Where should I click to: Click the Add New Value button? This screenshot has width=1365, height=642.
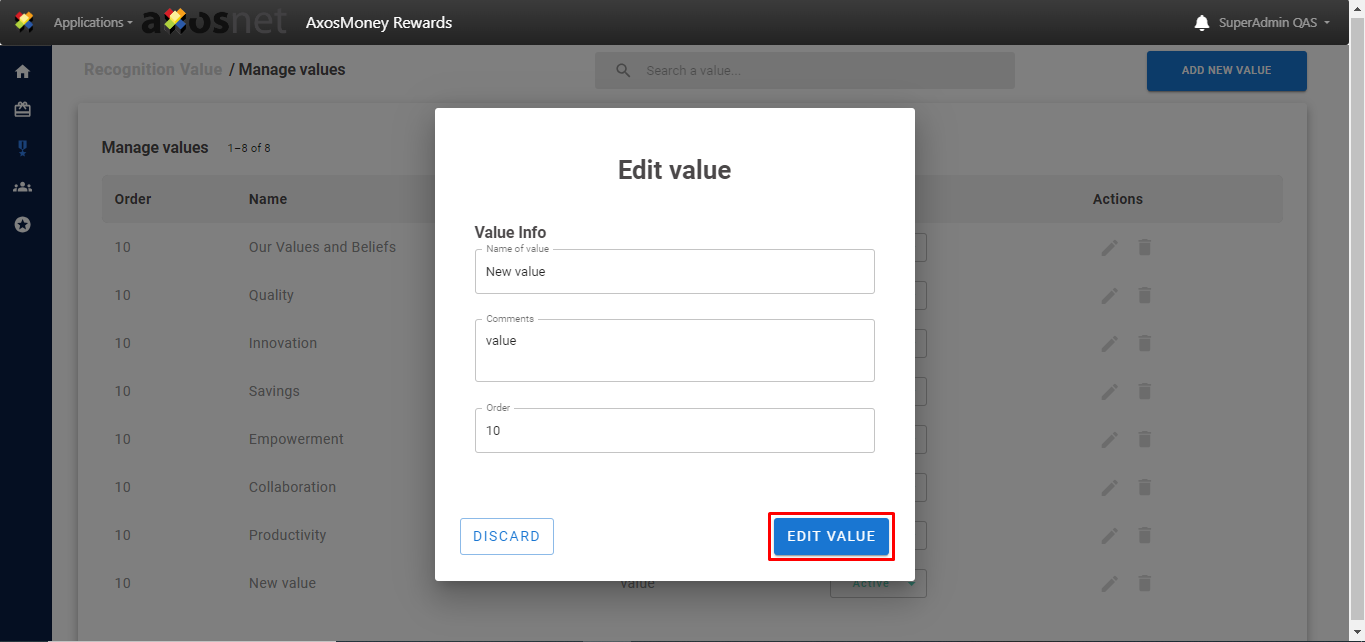(1226, 71)
